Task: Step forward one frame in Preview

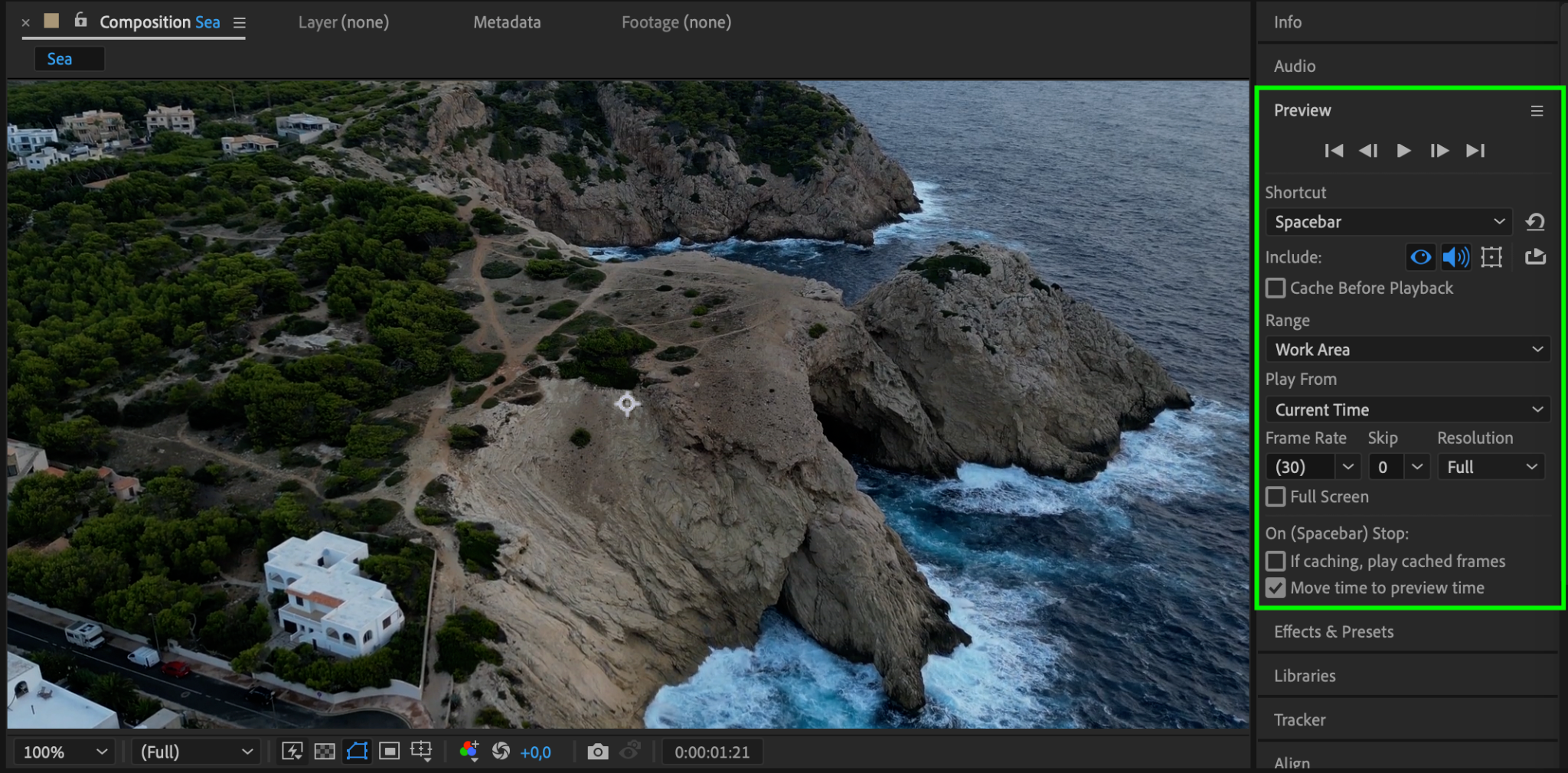Action: 1439,151
